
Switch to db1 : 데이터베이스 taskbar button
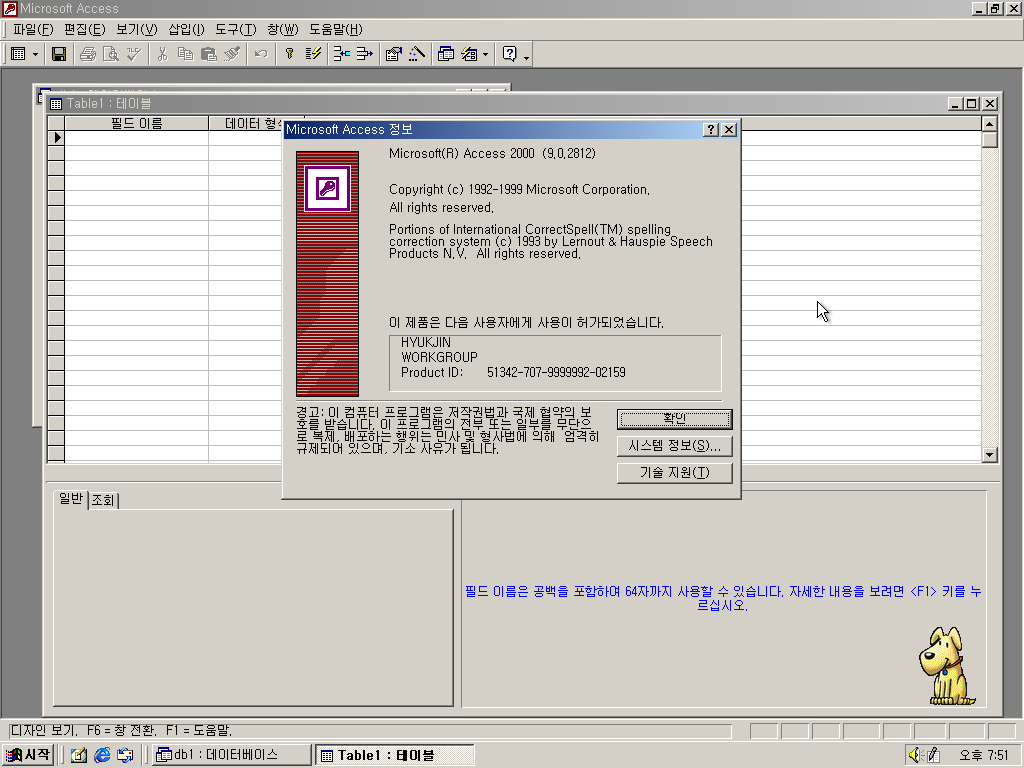[231, 755]
